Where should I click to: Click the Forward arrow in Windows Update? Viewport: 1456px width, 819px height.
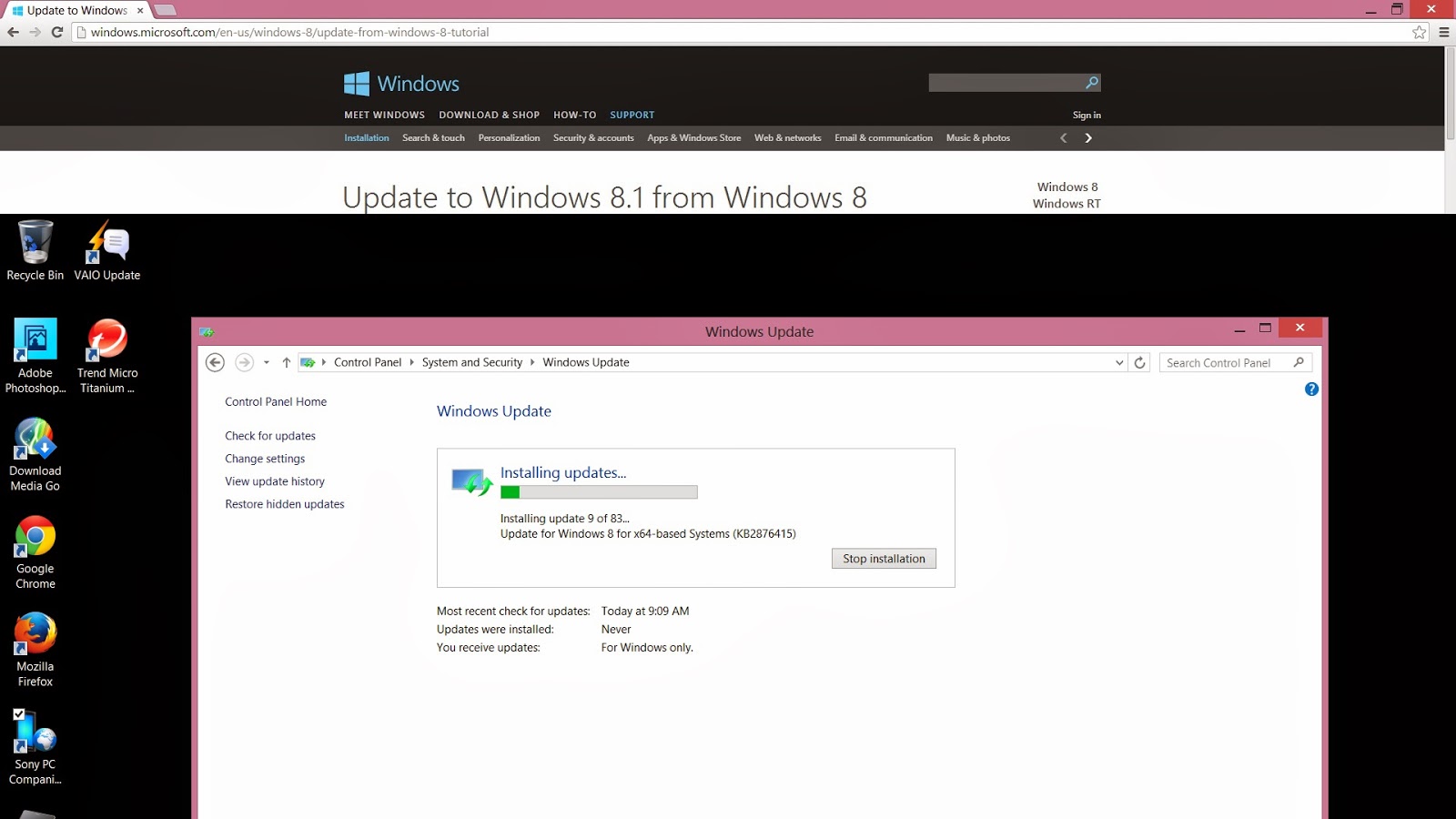click(244, 362)
